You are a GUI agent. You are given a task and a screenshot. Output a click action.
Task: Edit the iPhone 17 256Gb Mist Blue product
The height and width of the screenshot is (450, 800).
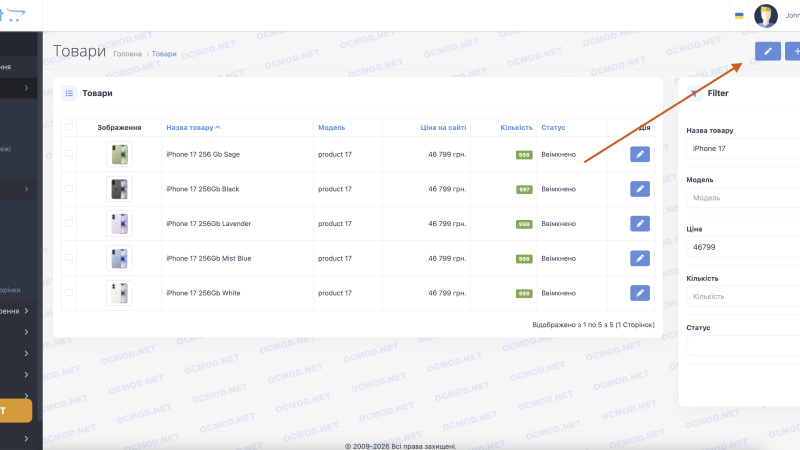pos(640,258)
